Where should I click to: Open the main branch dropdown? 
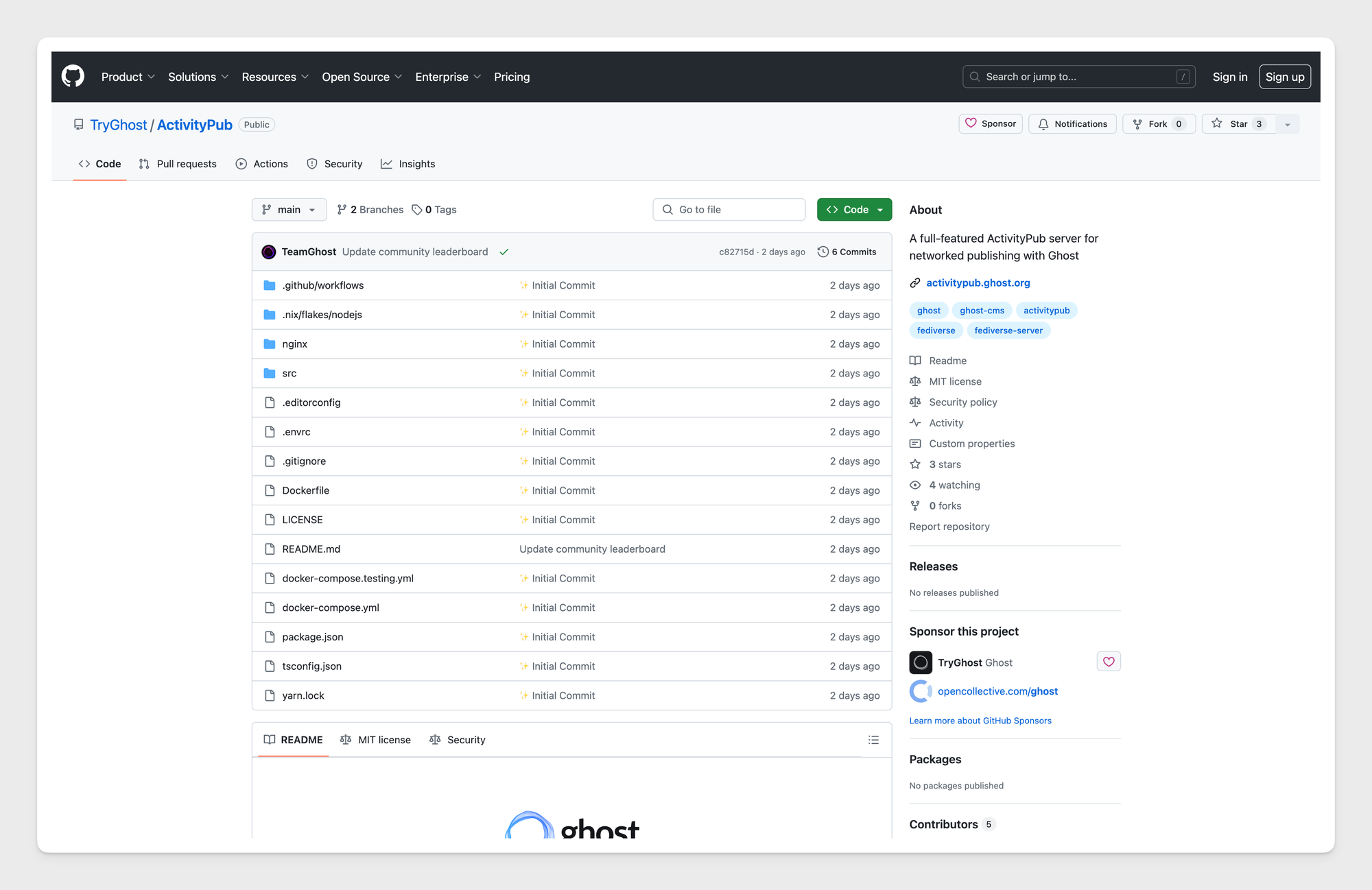(289, 210)
